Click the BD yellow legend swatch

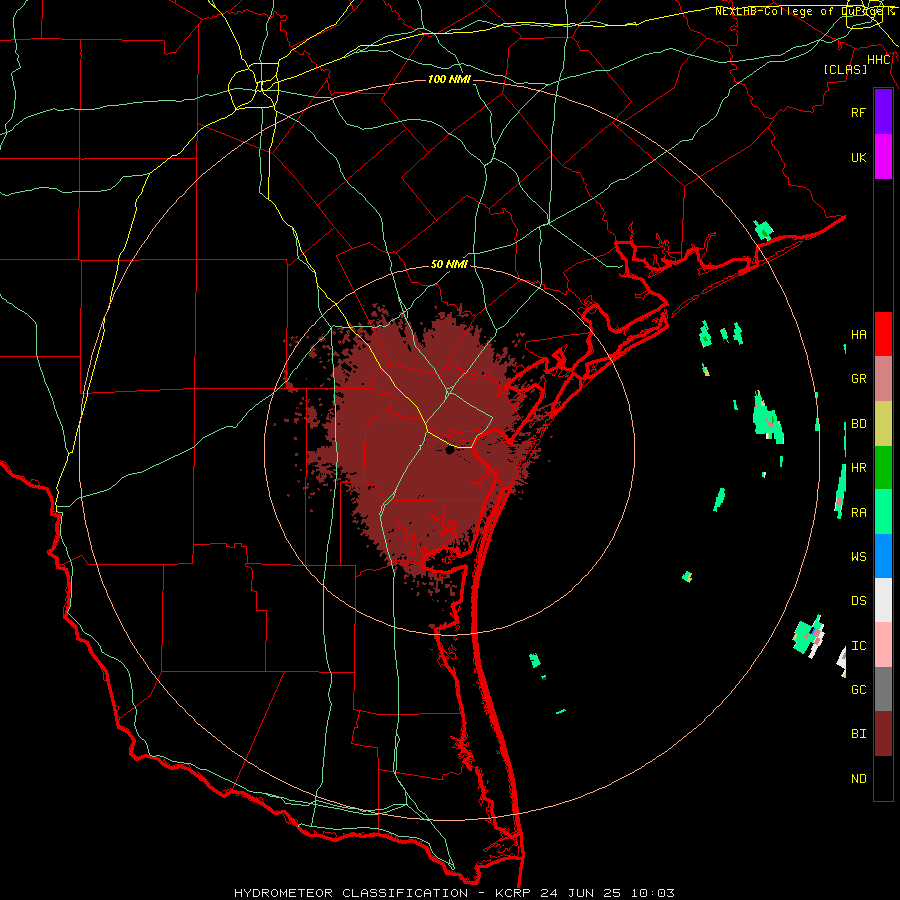pos(883,423)
